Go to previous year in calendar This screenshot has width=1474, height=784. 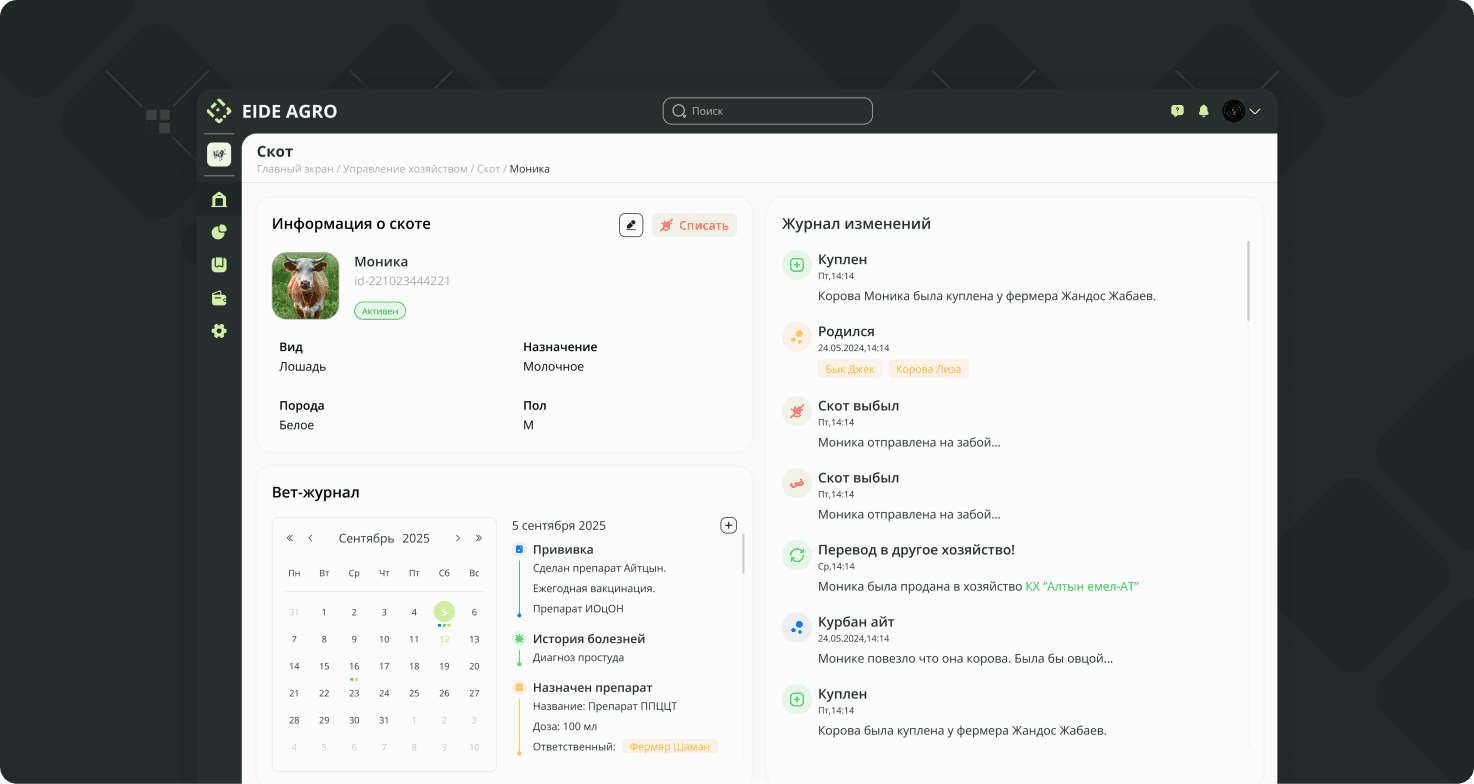(x=290, y=538)
